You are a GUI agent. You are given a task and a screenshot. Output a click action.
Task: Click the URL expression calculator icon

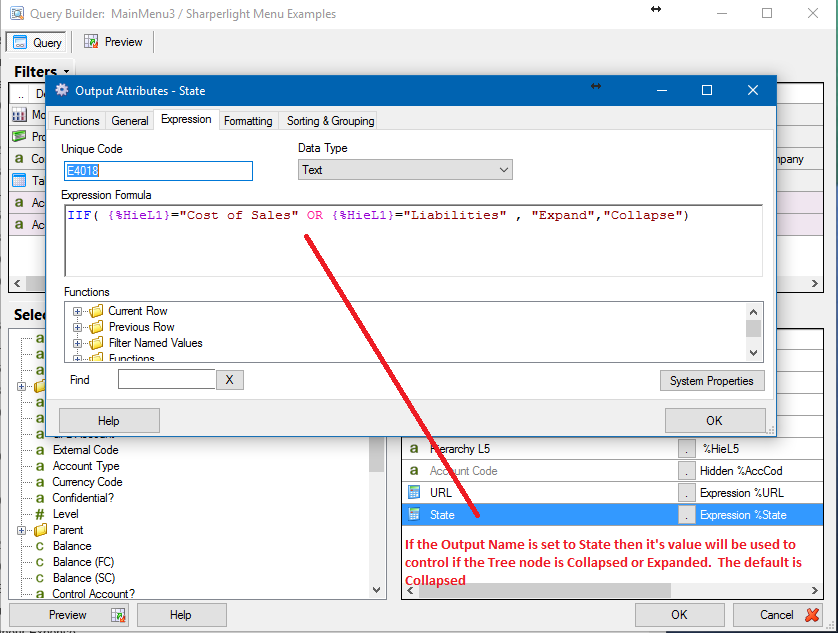point(414,492)
